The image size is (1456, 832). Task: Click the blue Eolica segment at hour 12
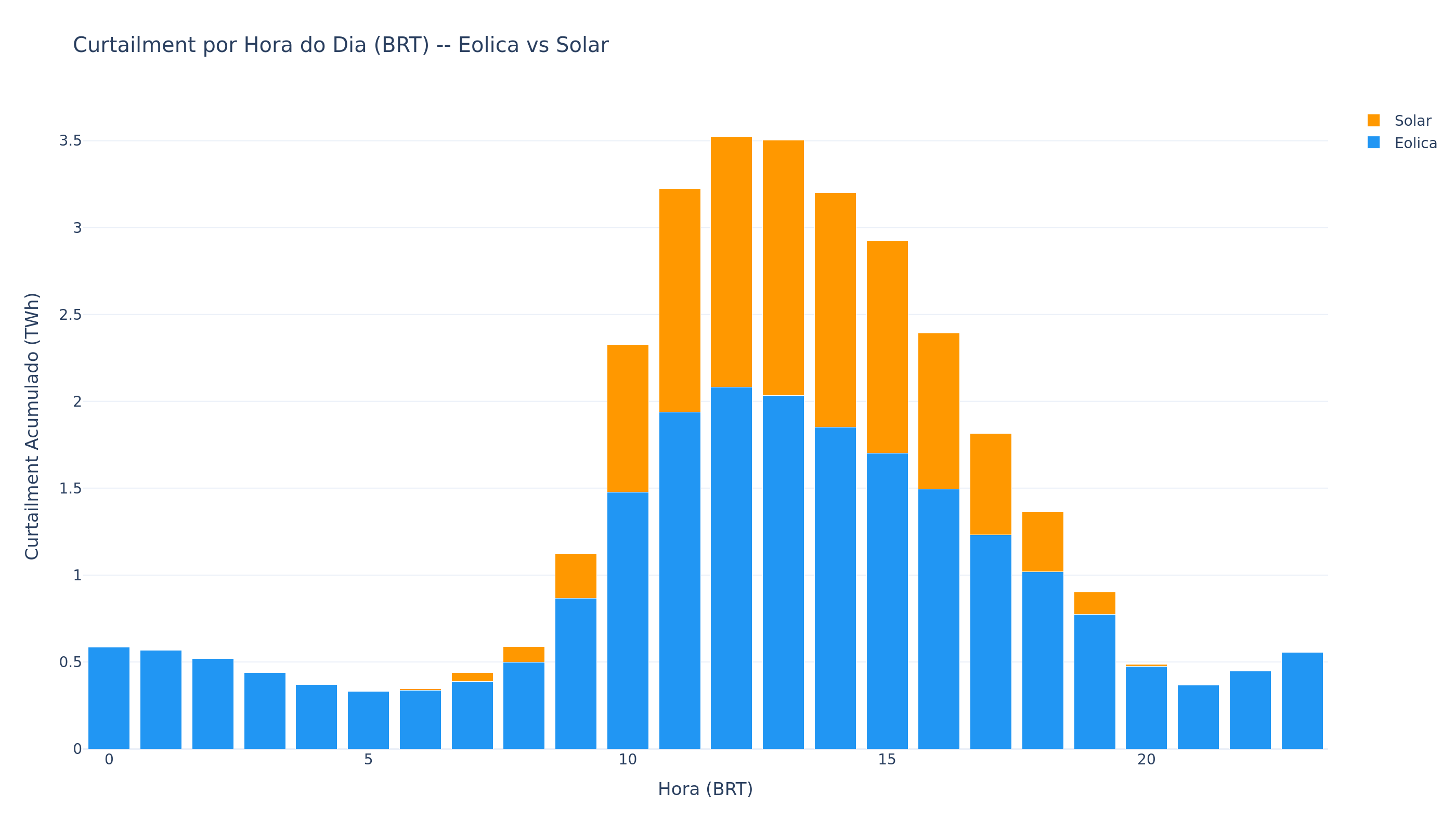point(731,567)
